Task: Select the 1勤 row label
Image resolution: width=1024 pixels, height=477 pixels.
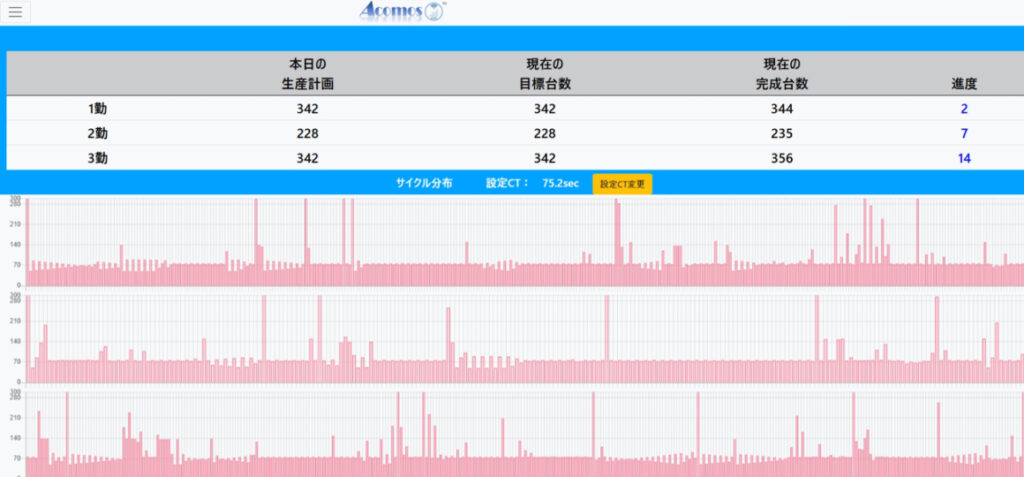Action: [x=97, y=109]
